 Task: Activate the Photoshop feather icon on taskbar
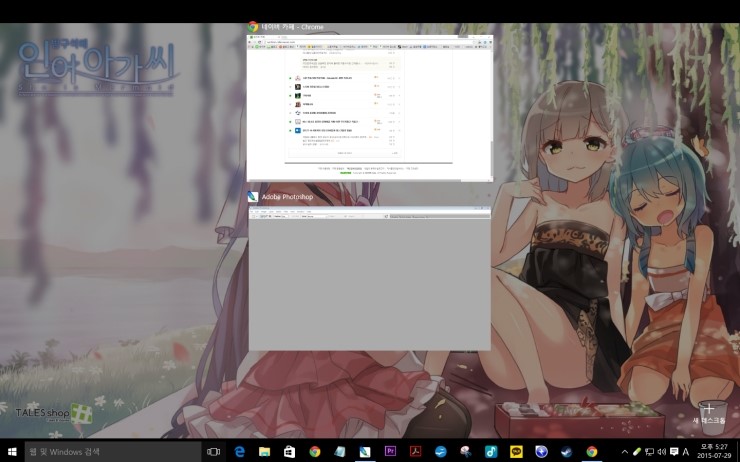(x=365, y=452)
